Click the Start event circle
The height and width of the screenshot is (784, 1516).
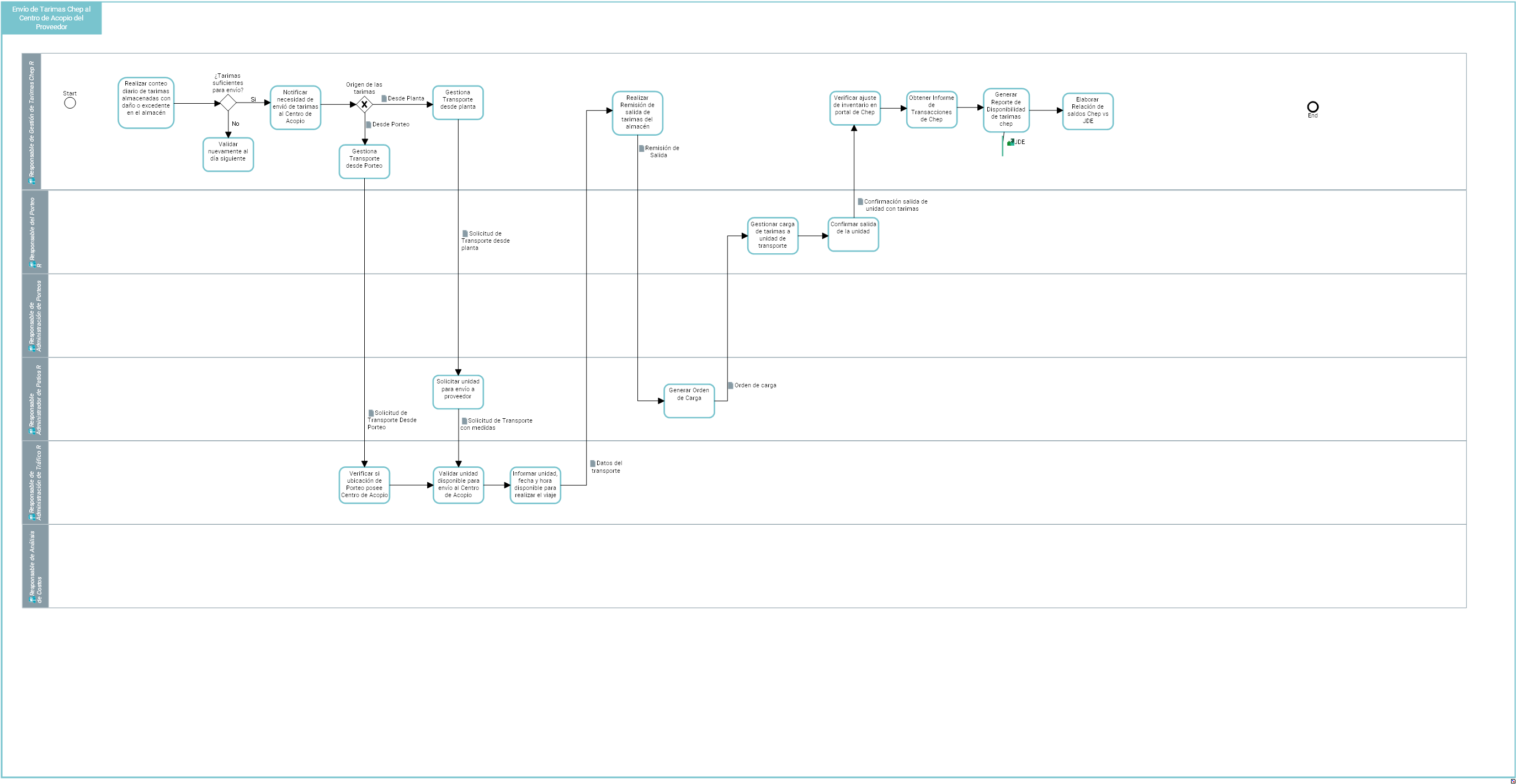[70, 103]
